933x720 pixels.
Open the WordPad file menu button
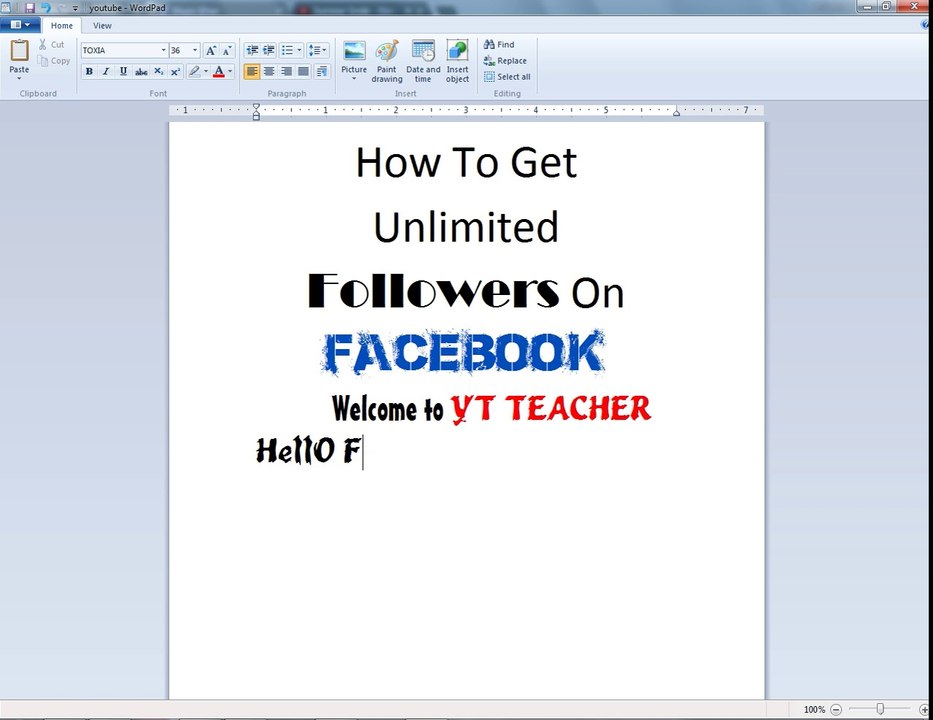(20, 25)
